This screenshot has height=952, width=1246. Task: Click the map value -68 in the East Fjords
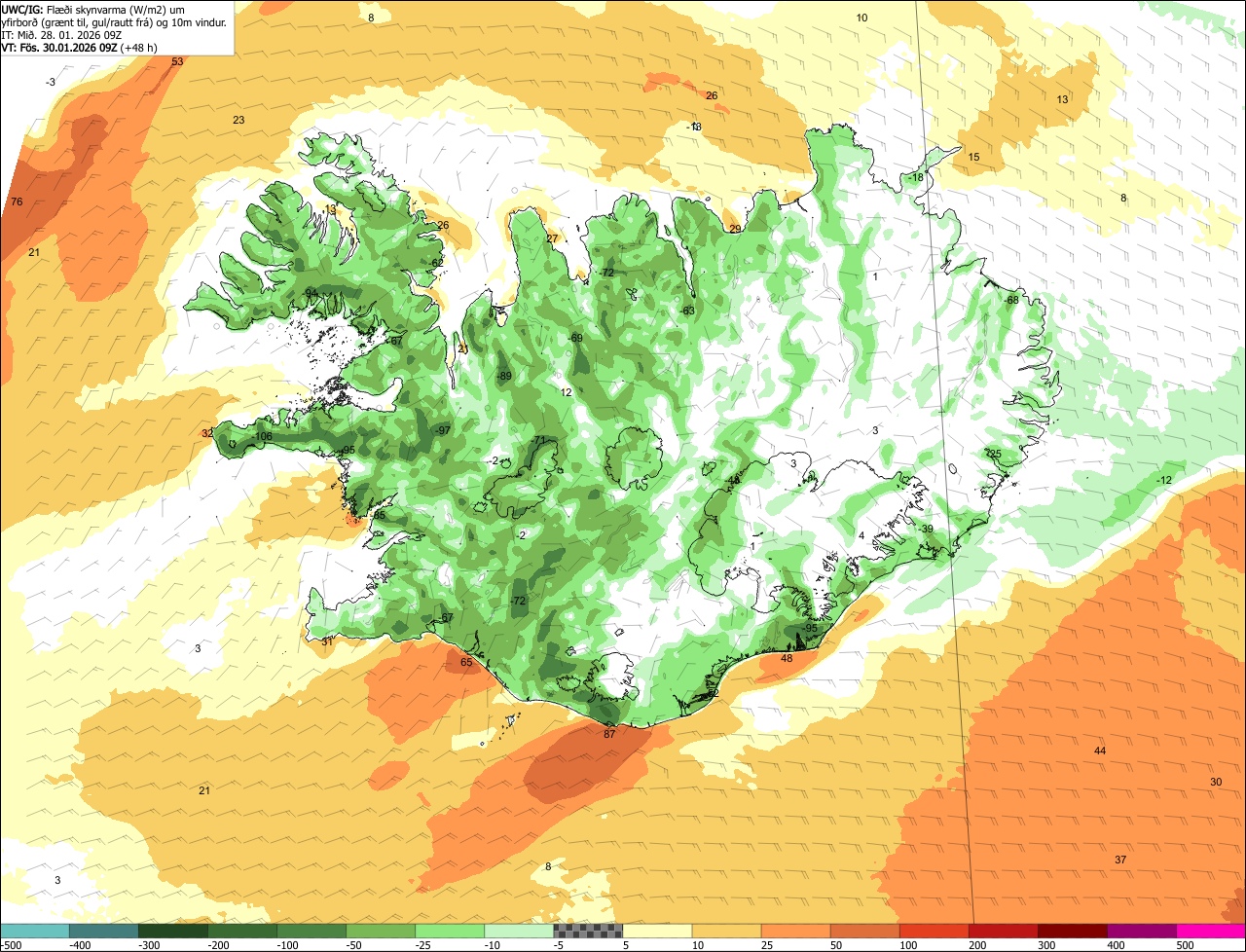(1010, 300)
